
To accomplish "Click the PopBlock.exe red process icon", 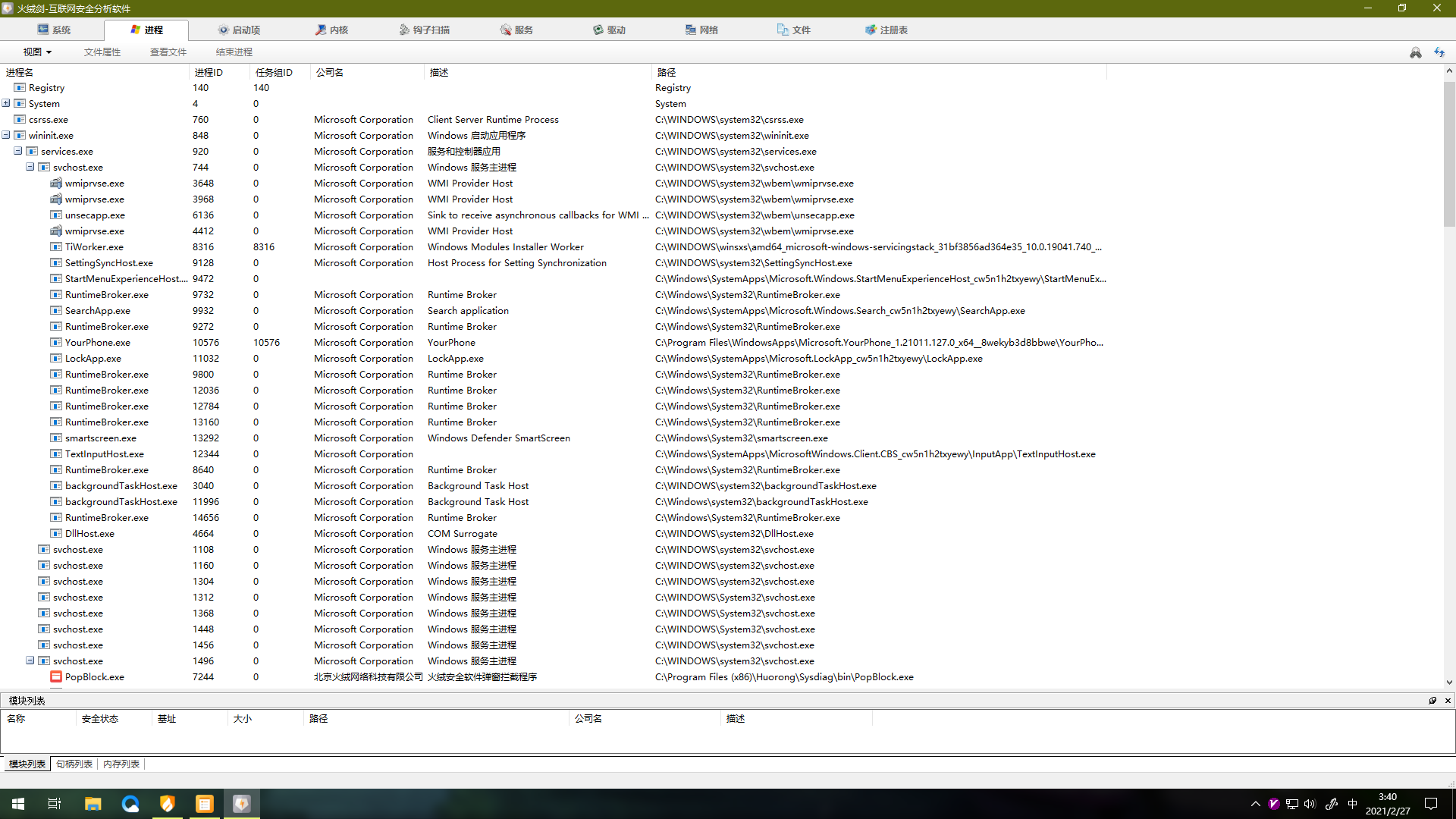I will tap(56, 676).
